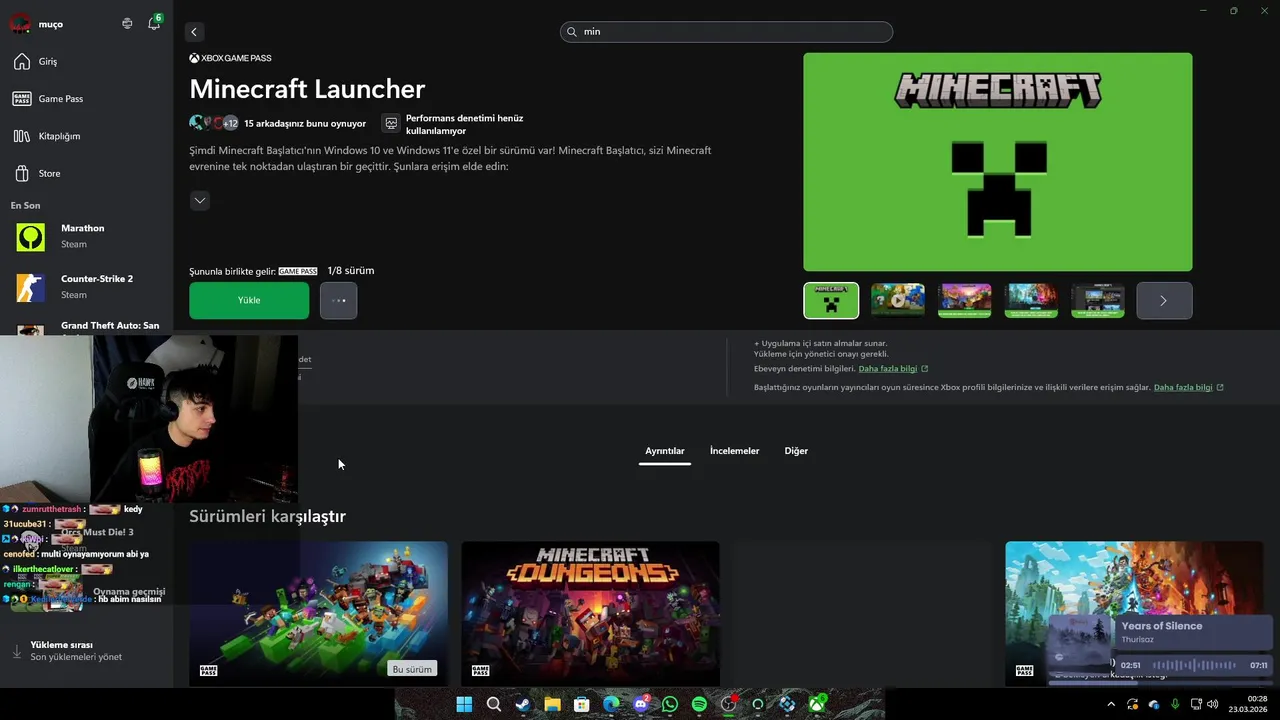Viewport: 1280px width, 720px height.
Task: Open first Daha fazla bilgi parental link
Action: (x=888, y=369)
